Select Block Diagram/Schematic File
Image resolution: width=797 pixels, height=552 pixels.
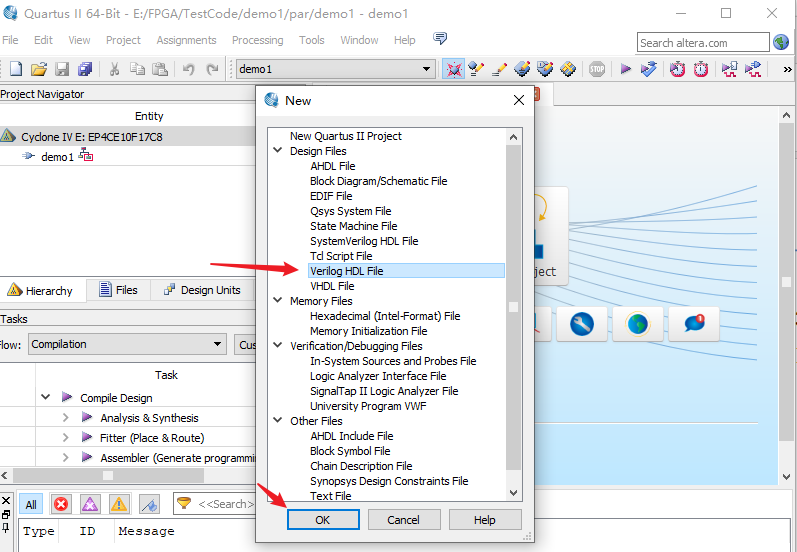pyautogui.click(x=379, y=181)
